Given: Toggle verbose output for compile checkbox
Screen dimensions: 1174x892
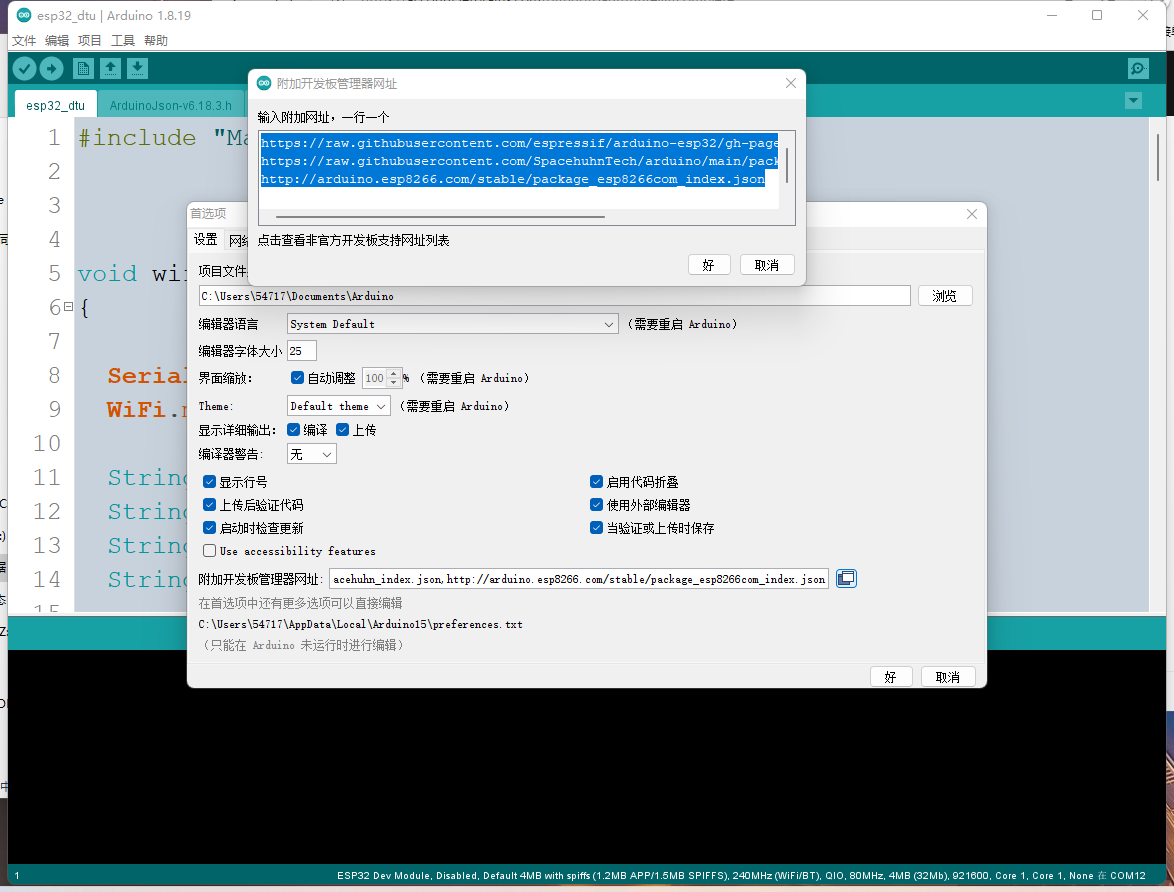Looking at the screenshot, I should click(x=294, y=429).
